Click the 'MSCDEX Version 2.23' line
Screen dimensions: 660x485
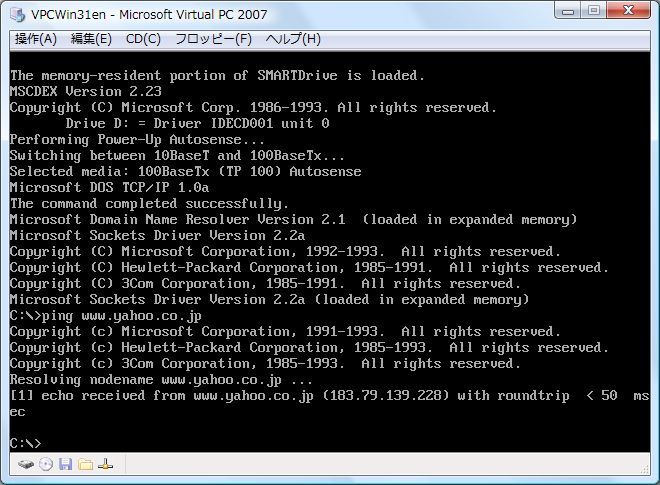[86, 91]
